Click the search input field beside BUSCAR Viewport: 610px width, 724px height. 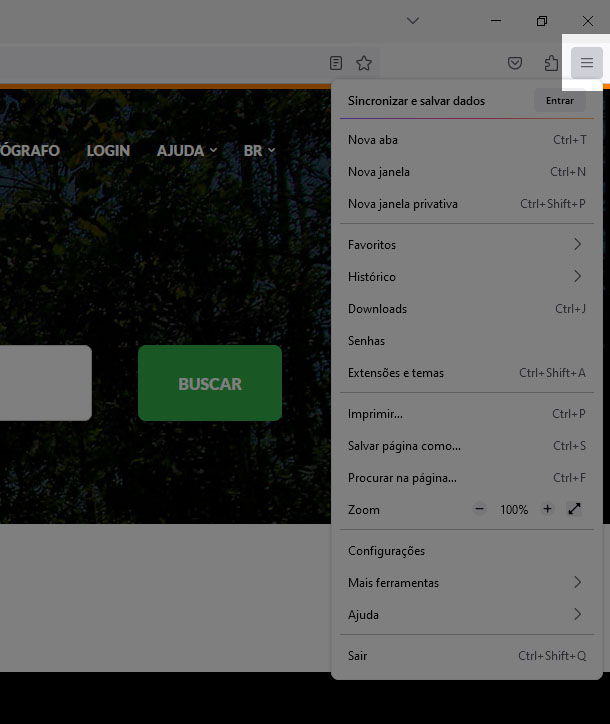tap(46, 383)
